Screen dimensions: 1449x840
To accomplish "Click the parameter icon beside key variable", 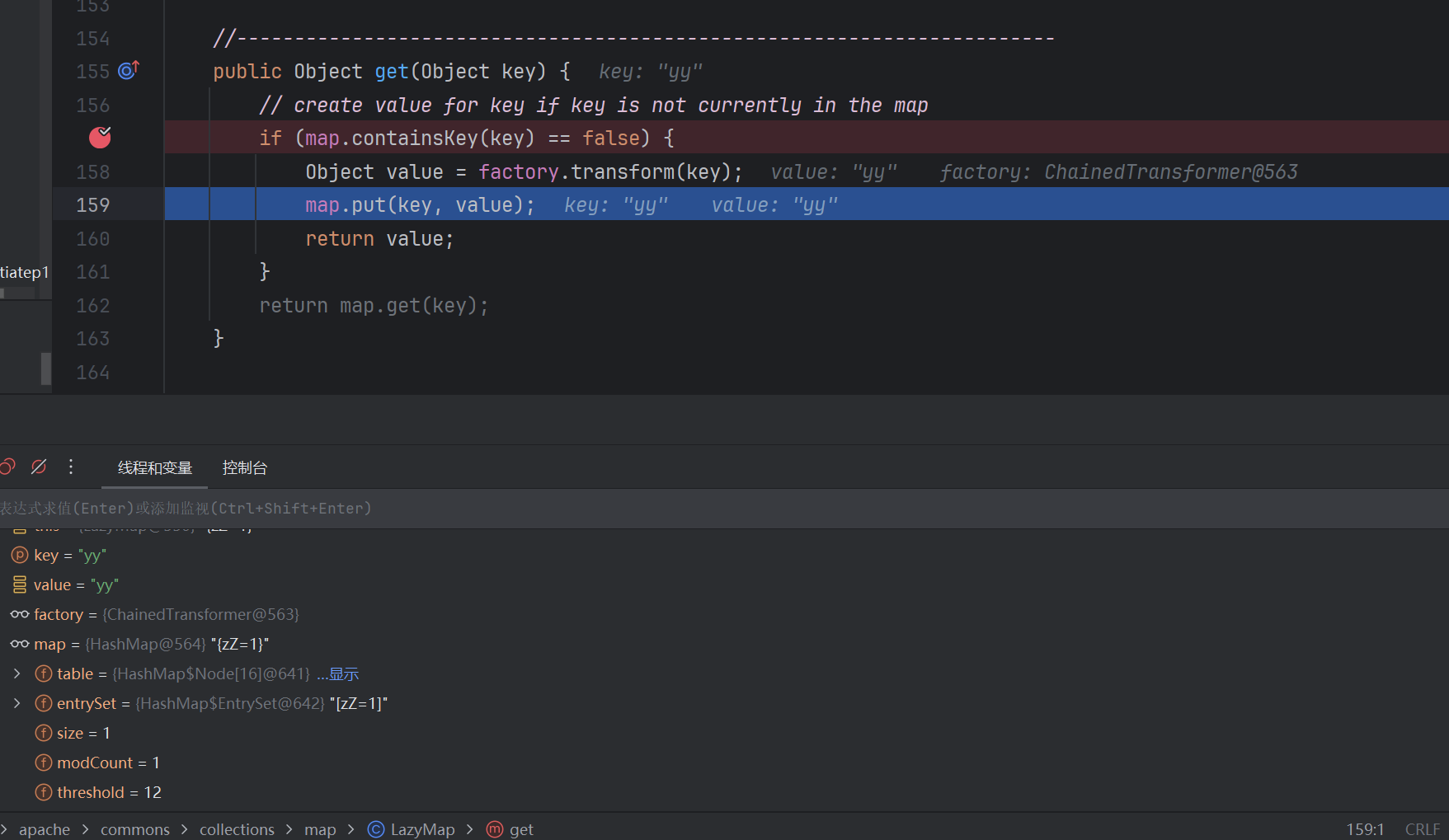I will (20, 556).
